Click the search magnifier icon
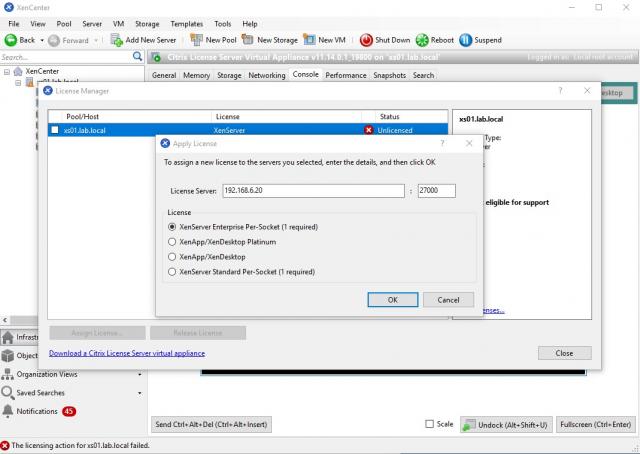This screenshot has height=454, width=640. 138,56
